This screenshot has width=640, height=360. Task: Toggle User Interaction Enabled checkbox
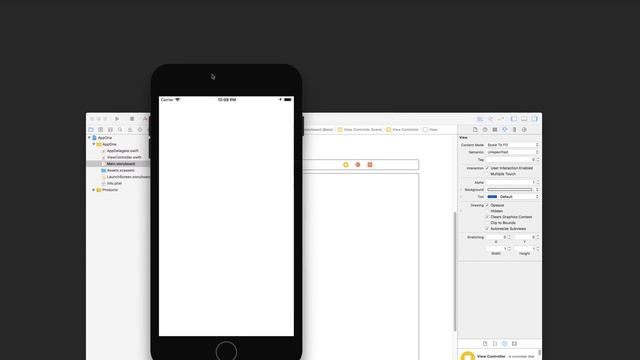[x=487, y=168]
